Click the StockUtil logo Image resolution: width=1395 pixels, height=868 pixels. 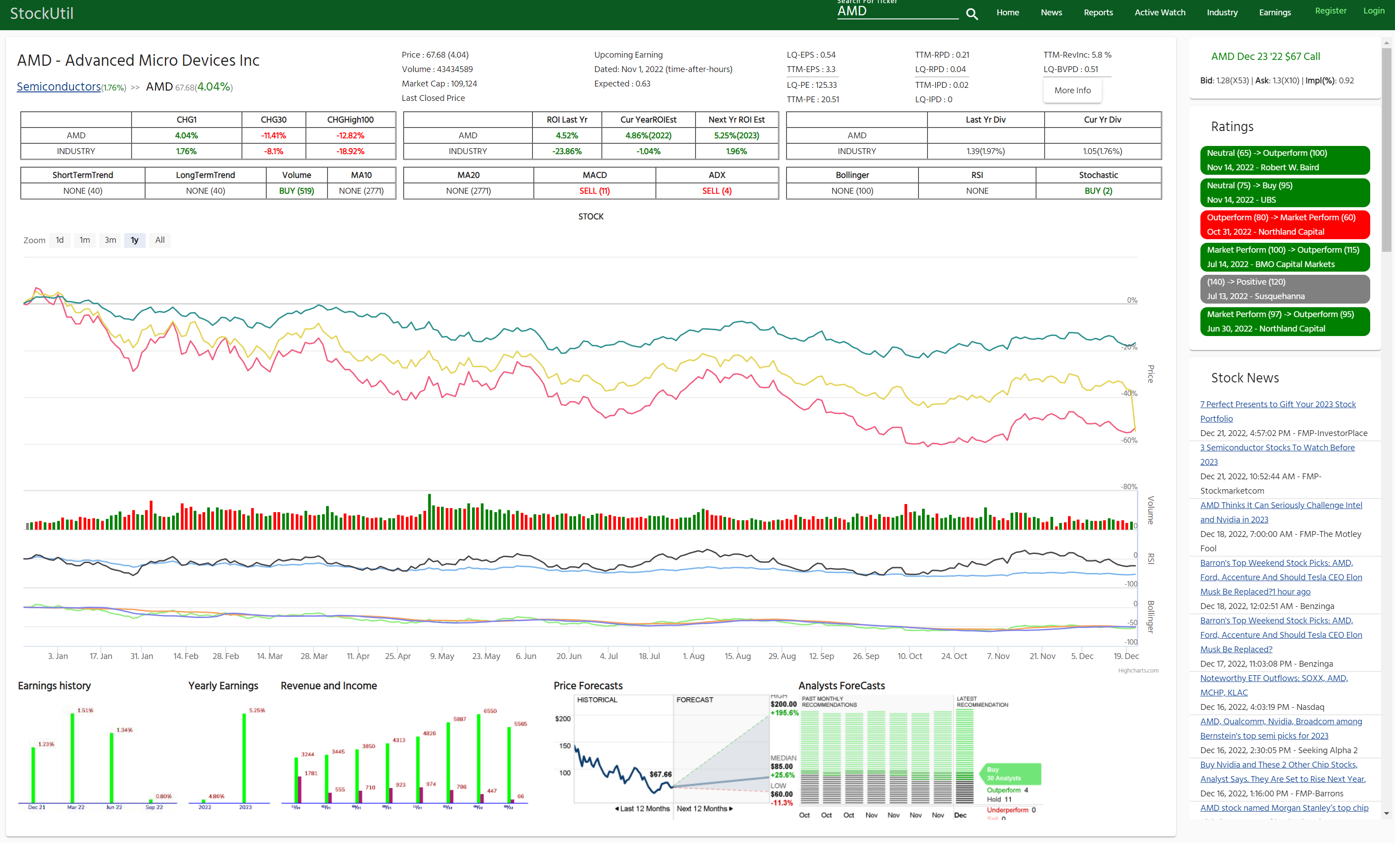pyautogui.click(x=42, y=13)
